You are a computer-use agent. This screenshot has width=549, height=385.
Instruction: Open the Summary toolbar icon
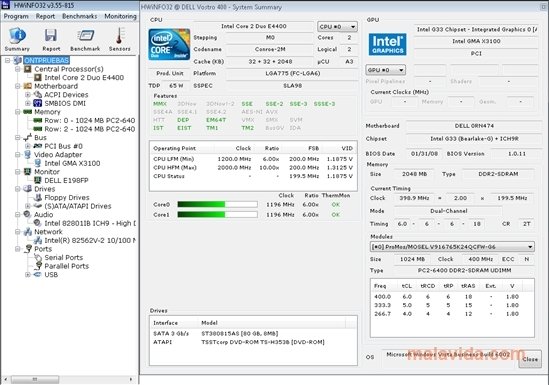pyautogui.click(x=17, y=35)
